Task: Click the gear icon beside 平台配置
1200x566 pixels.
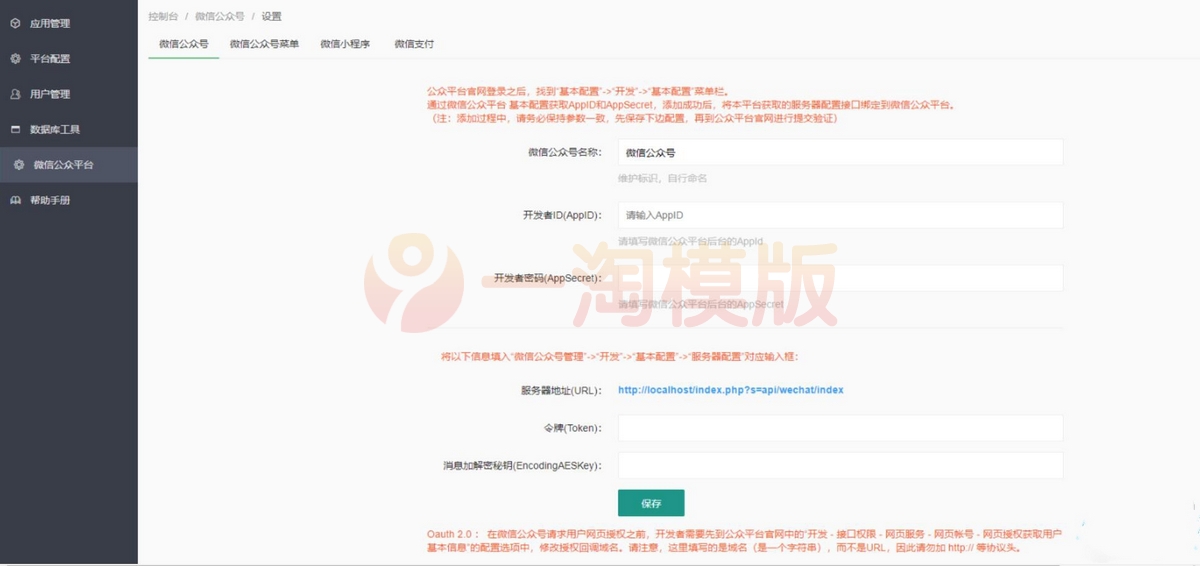Action: coord(15,59)
